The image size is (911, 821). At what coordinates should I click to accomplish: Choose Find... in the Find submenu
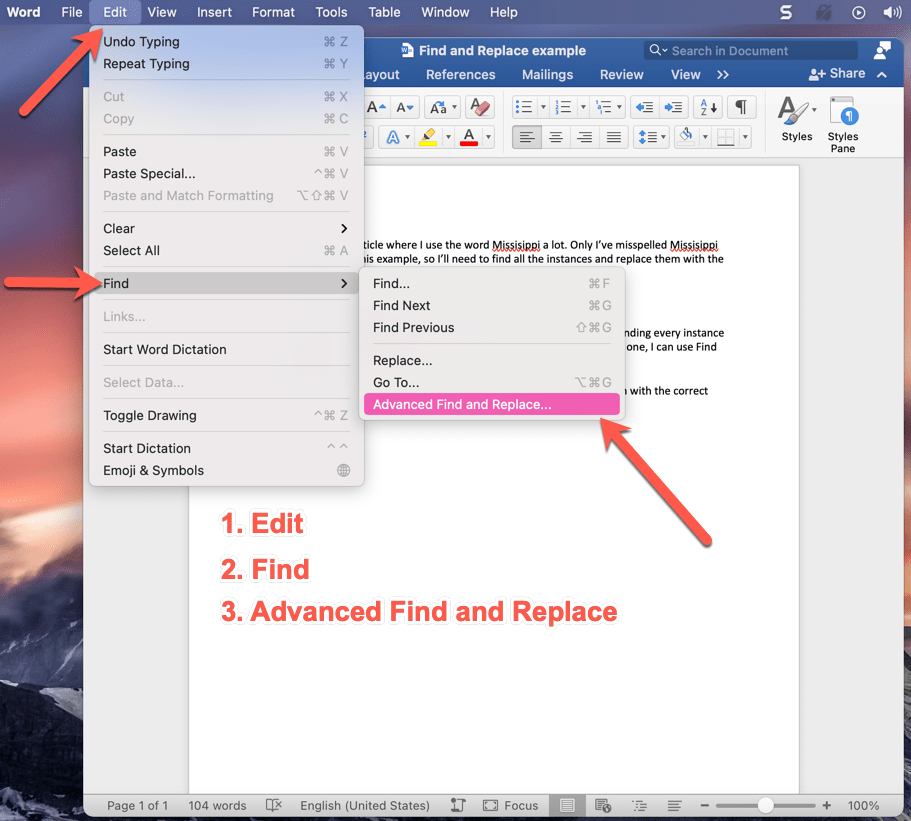click(x=492, y=284)
